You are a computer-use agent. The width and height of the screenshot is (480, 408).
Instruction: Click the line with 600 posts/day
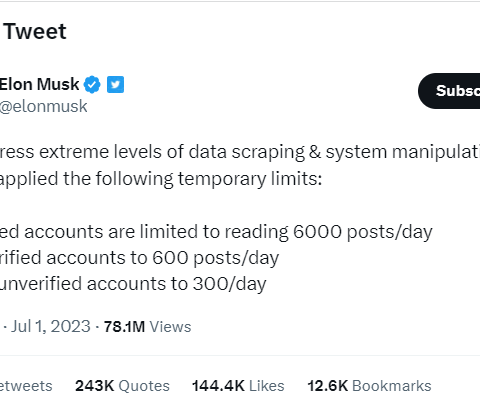click(139, 258)
